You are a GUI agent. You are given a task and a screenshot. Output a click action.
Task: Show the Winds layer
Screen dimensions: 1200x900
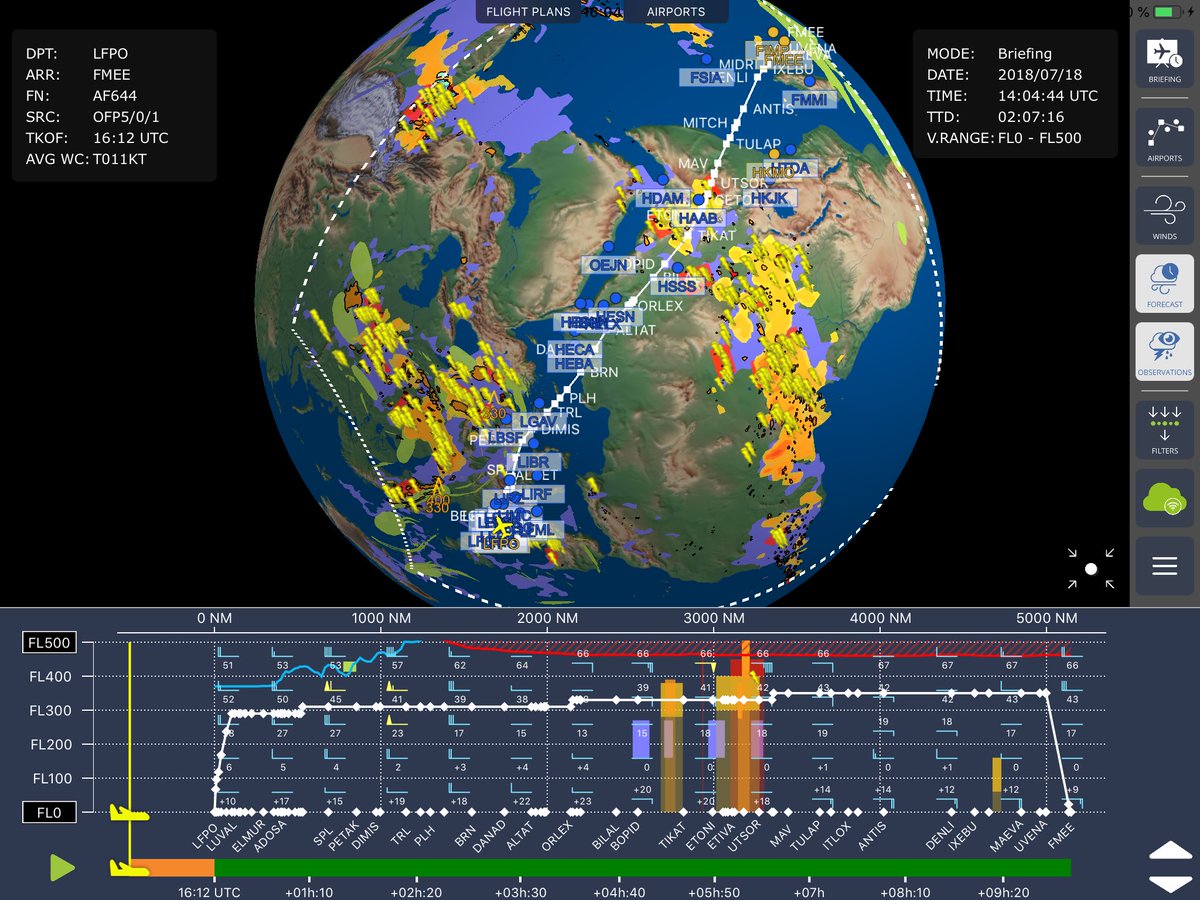1164,217
